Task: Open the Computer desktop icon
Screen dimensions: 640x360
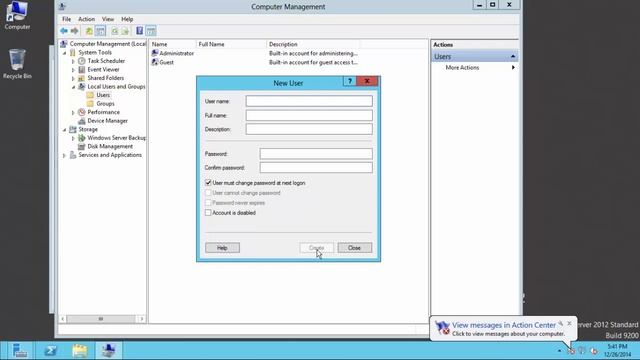Action: tap(17, 15)
